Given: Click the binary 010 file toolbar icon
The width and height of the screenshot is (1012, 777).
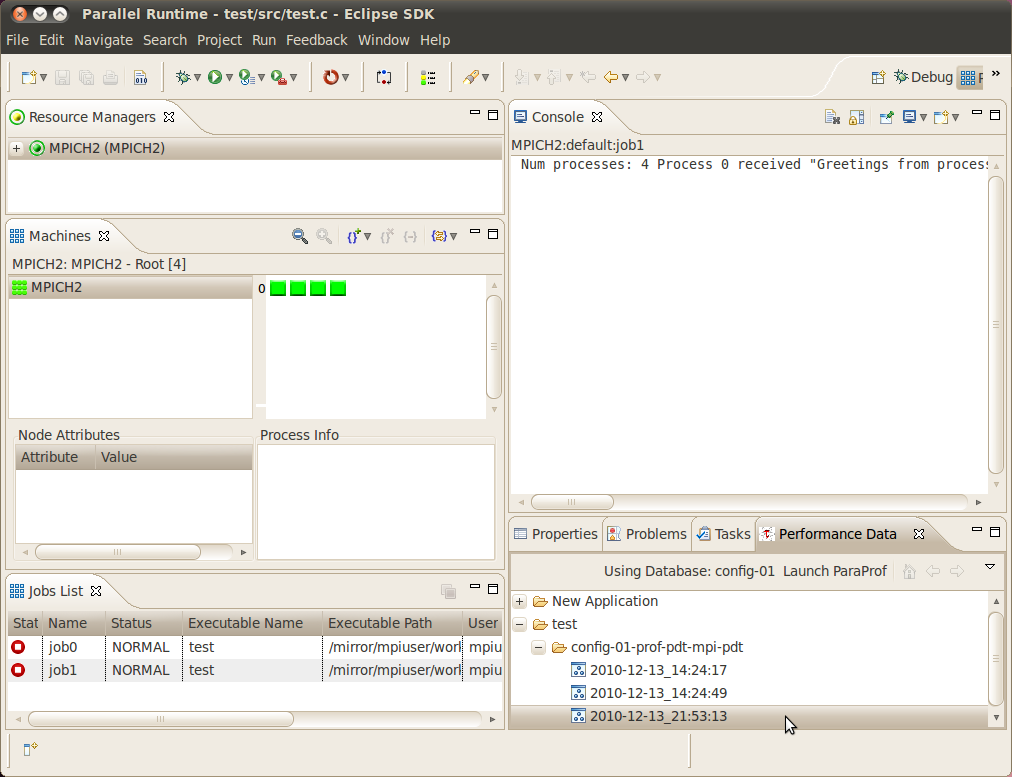Looking at the screenshot, I should [x=140, y=77].
